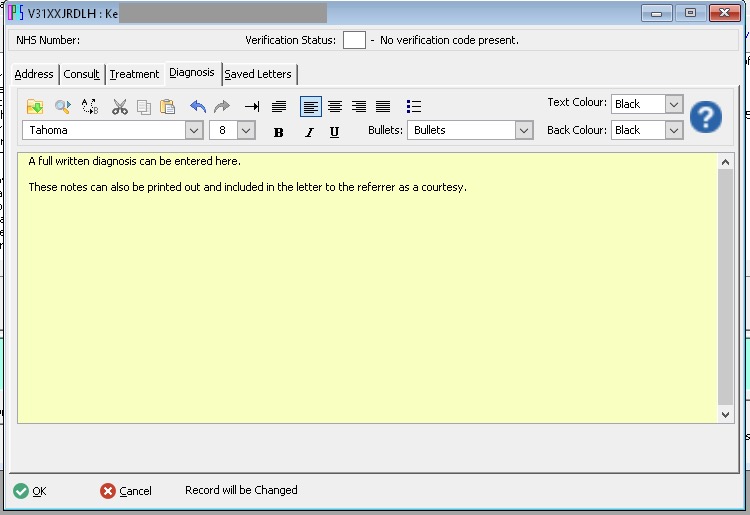The height and width of the screenshot is (515, 750).
Task: Click the bullet list icon
Action: pos(414,106)
